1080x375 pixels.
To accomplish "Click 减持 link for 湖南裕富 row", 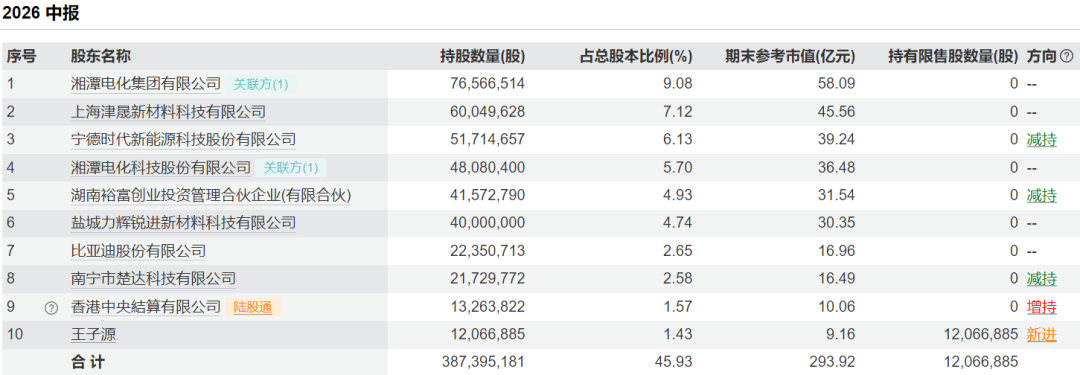I will [1041, 196].
